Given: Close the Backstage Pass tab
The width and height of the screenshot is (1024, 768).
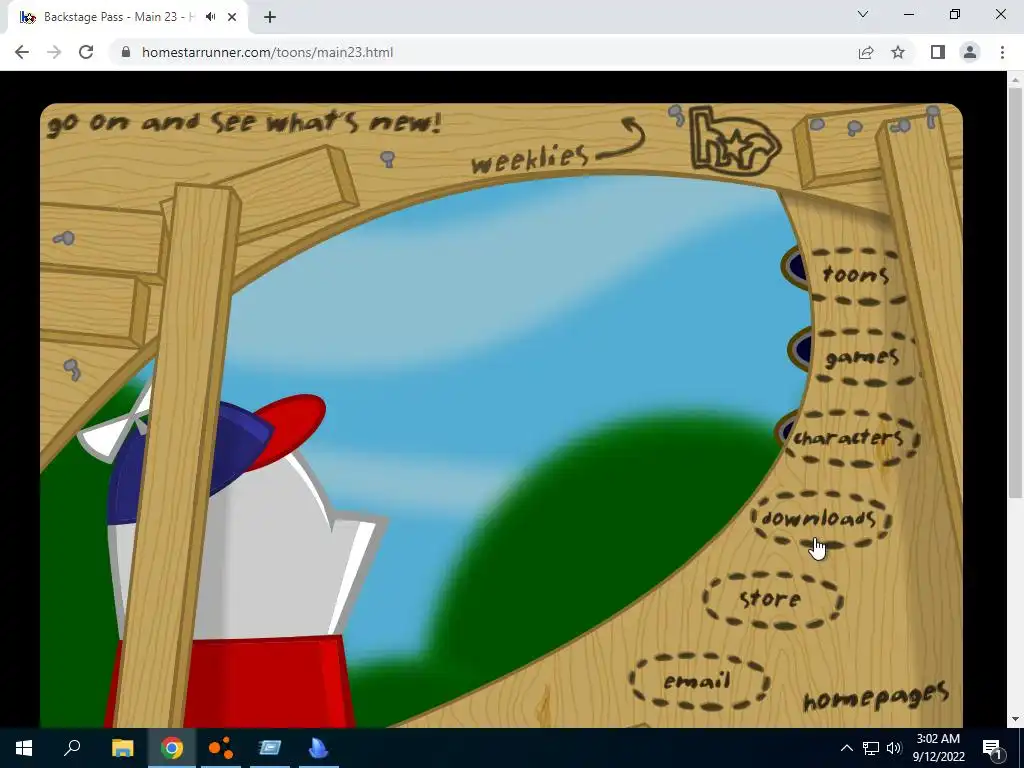Looking at the screenshot, I should pyautogui.click(x=232, y=17).
